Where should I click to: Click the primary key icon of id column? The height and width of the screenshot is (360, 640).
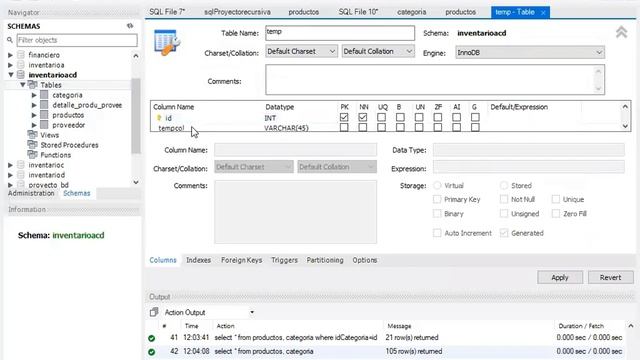(159, 118)
